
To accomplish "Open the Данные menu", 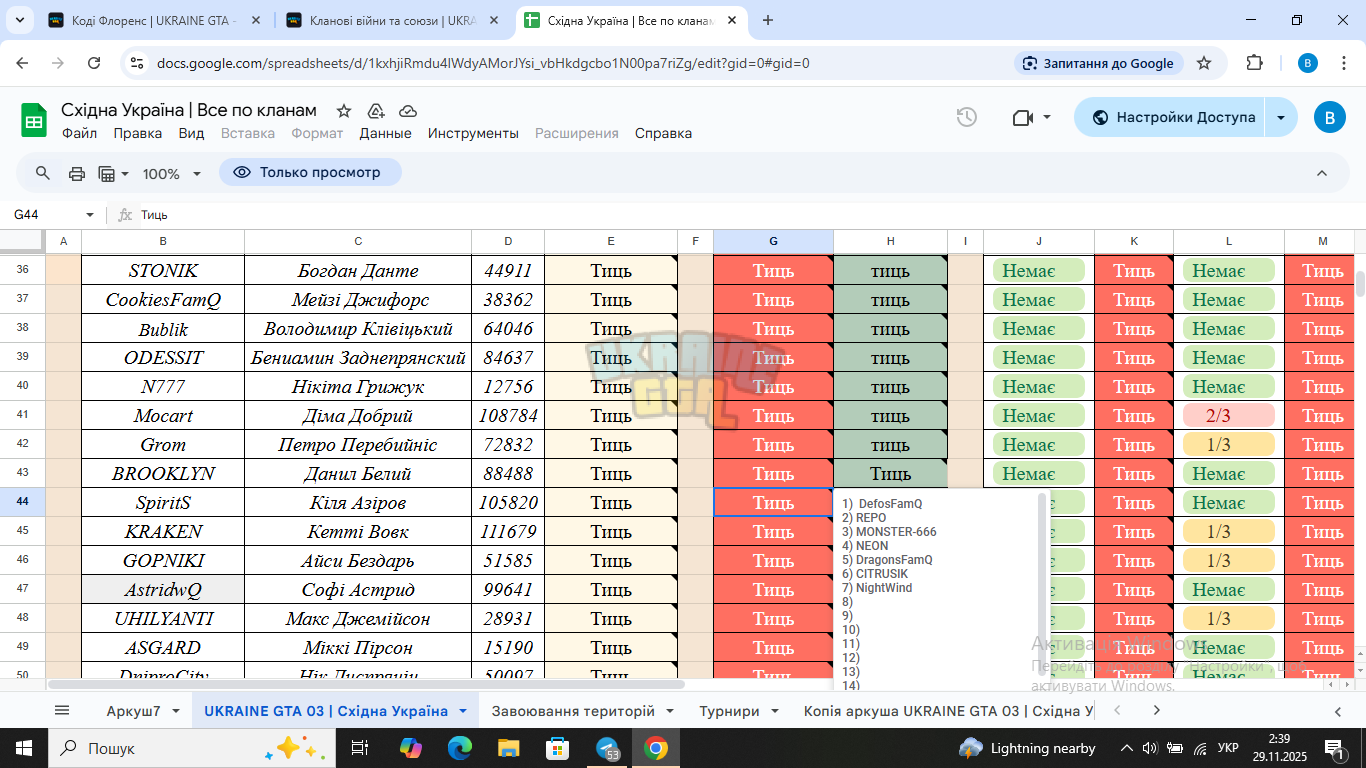I will (x=385, y=133).
